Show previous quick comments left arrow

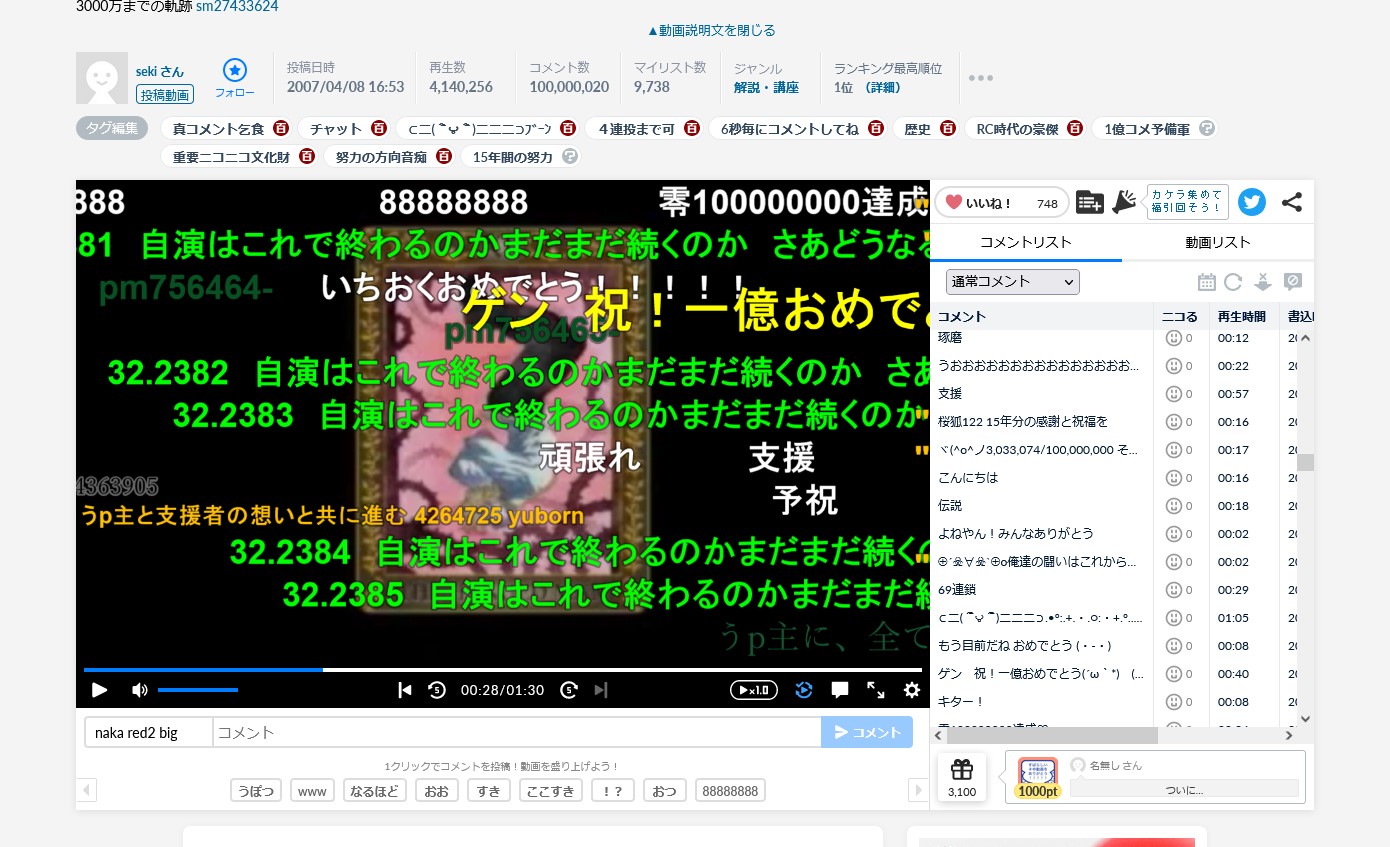(x=87, y=791)
